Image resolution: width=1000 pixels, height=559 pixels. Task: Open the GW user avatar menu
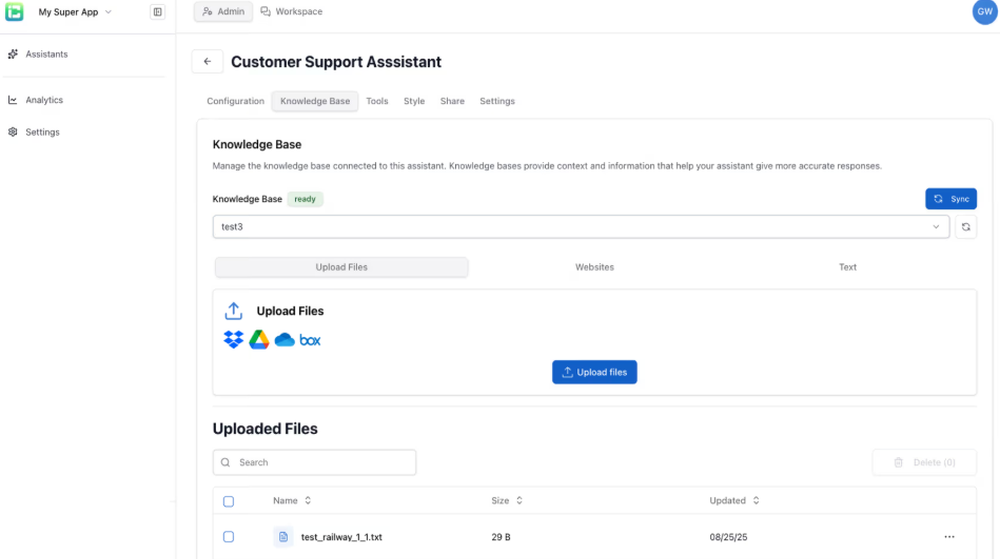point(984,12)
